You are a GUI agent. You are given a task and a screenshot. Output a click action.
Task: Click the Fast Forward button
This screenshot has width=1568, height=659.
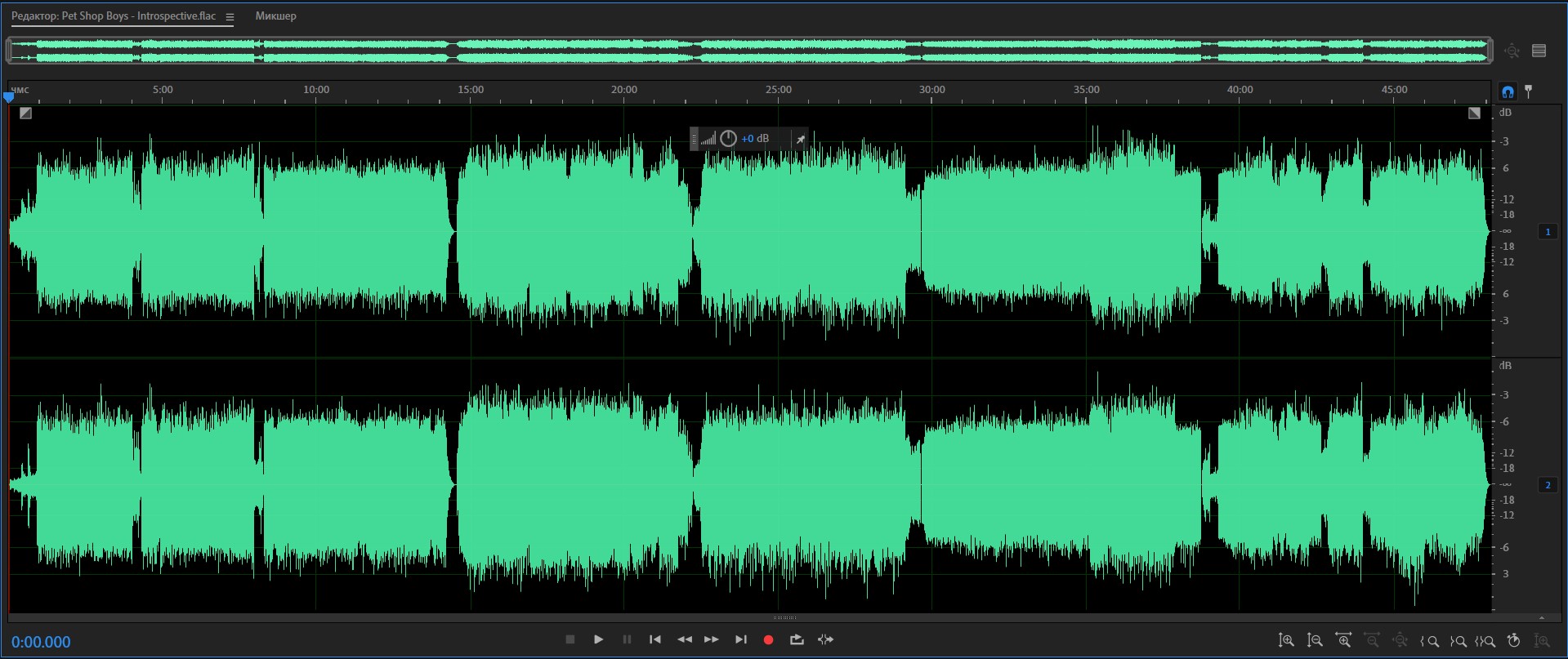712,639
